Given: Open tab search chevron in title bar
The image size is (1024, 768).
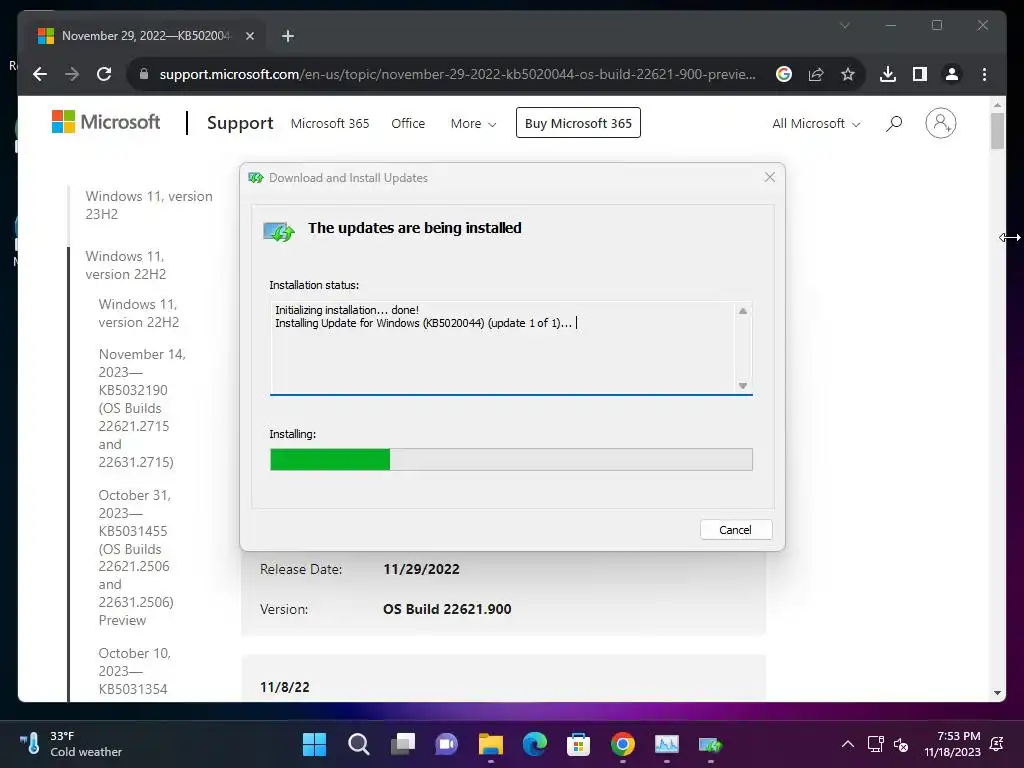Looking at the screenshot, I should [844, 25].
